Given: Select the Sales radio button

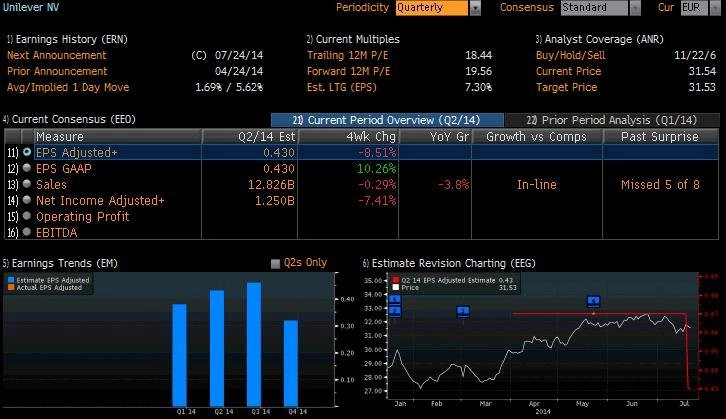Looking at the screenshot, I should coord(27,184).
